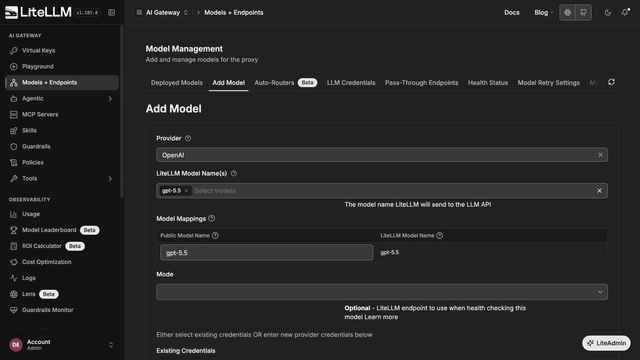The height and width of the screenshot is (360, 640).
Task: Click the gpt-5.5 LiteLLM Model Name cell
Action: coord(390,252)
